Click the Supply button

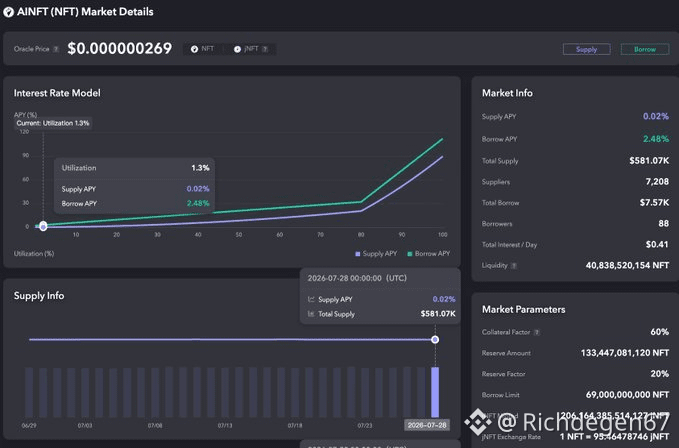[587, 49]
